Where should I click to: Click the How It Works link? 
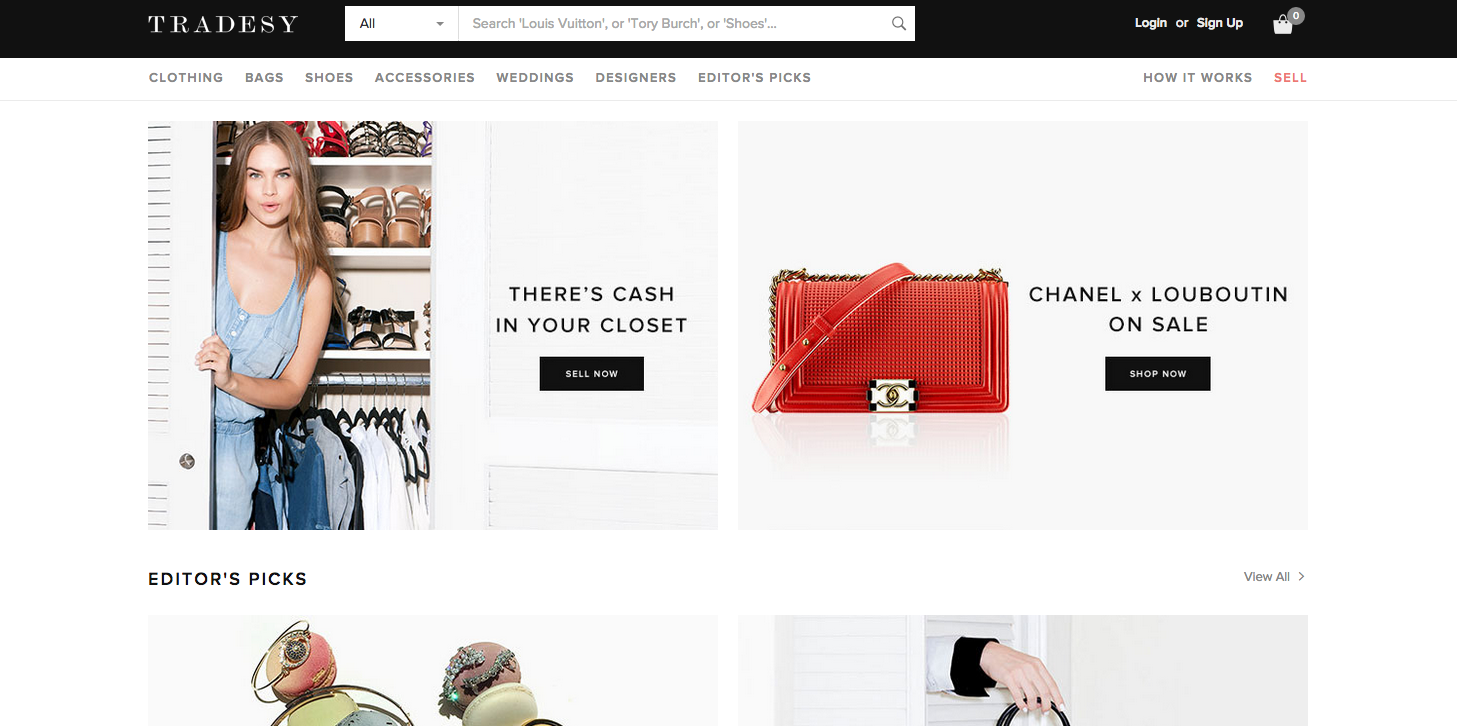tap(1197, 78)
